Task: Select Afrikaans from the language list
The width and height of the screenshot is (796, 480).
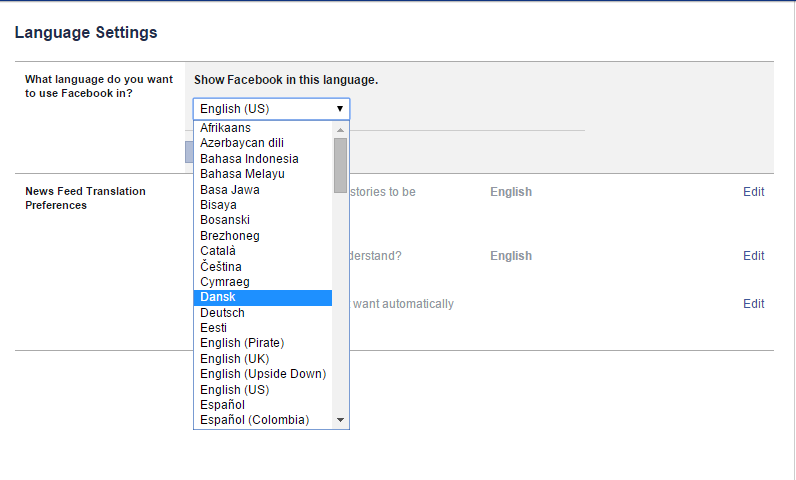Action: [263, 128]
